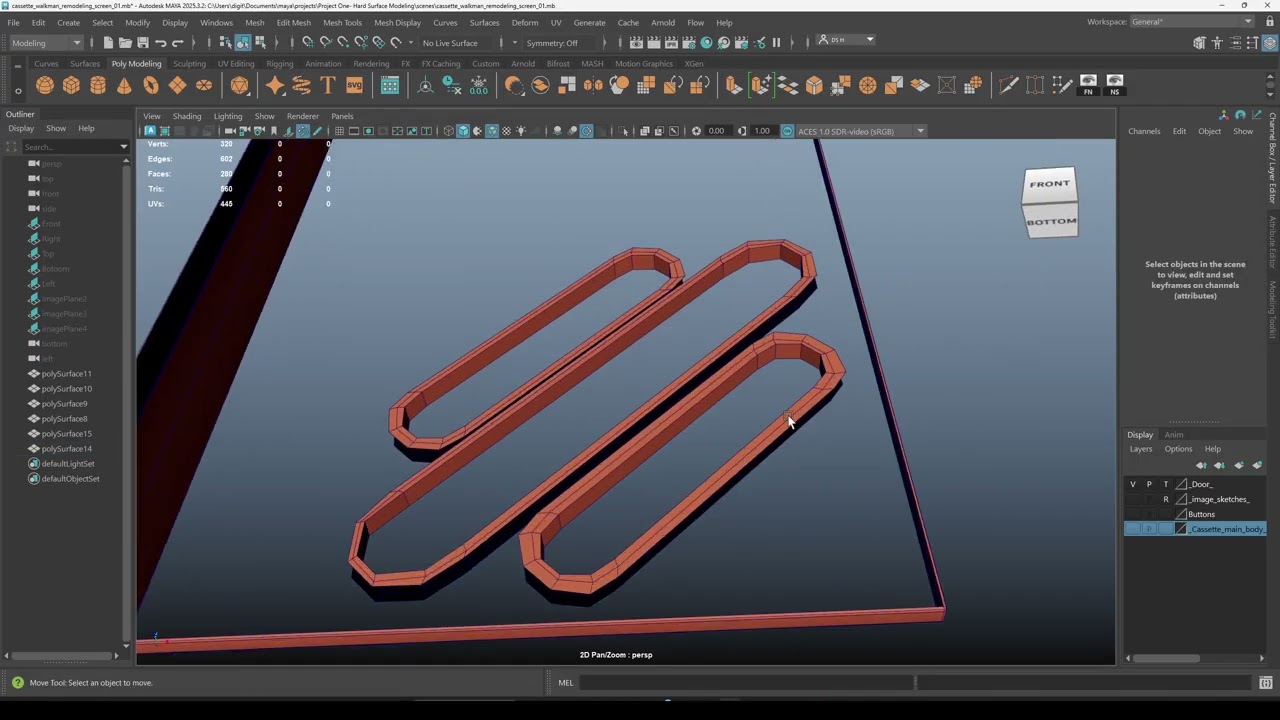The height and width of the screenshot is (720, 1280).
Task: Click the SVG import shelf icon
Action: click(x=354, y=86)
